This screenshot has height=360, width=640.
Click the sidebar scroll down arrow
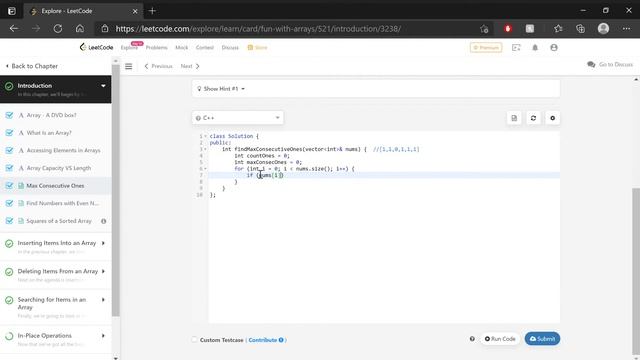(x=116, y=358)
